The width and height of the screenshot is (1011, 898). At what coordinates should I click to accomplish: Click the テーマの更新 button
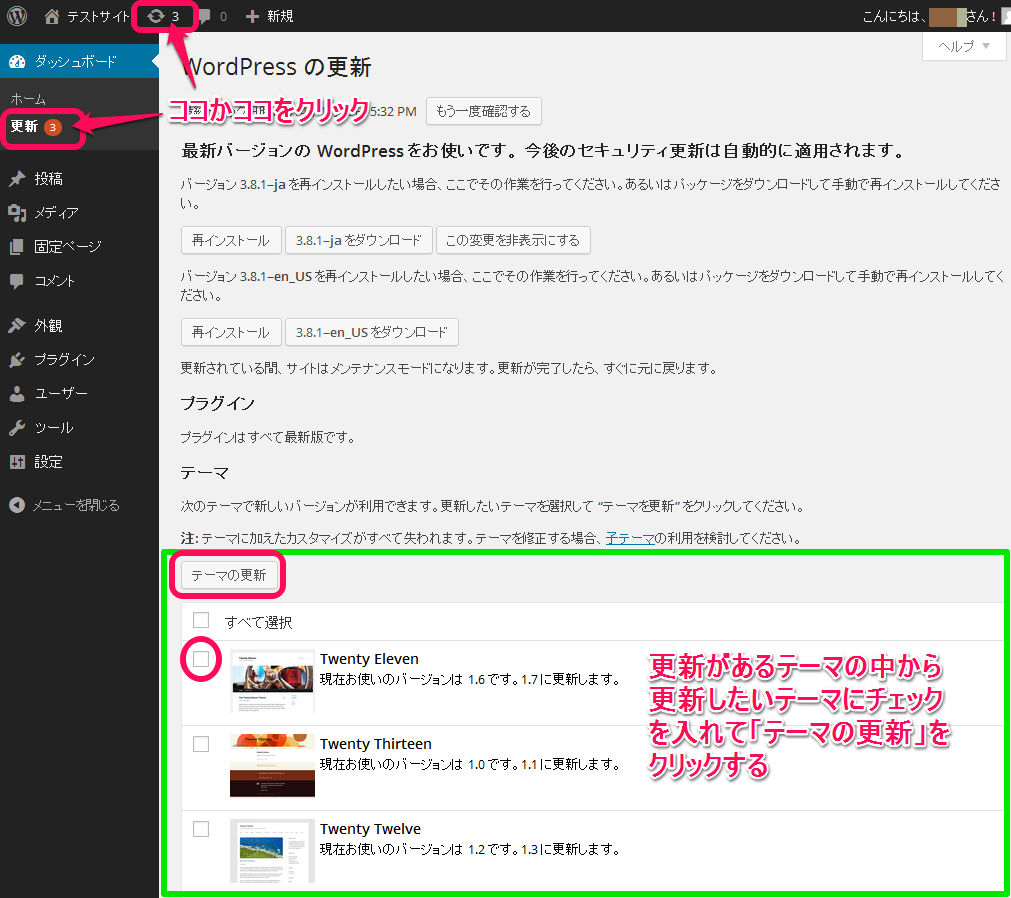(229, 574)
